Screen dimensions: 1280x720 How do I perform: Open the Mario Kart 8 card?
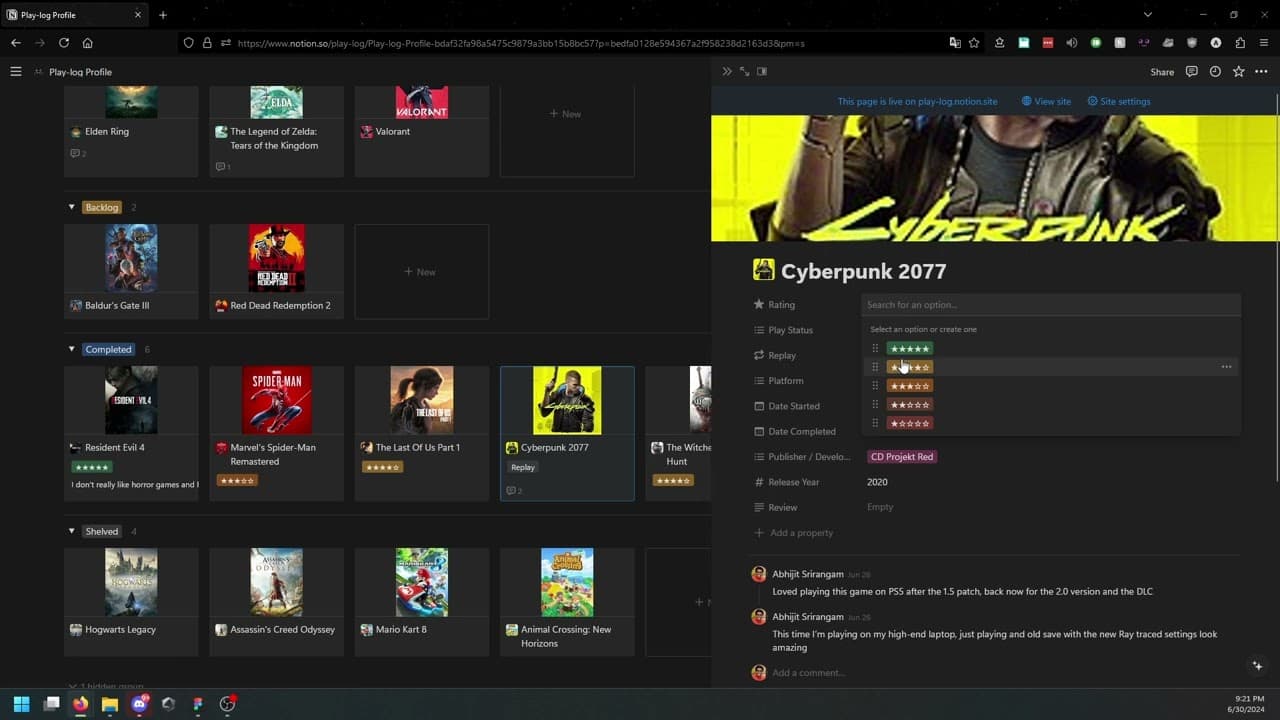[422, 602]
